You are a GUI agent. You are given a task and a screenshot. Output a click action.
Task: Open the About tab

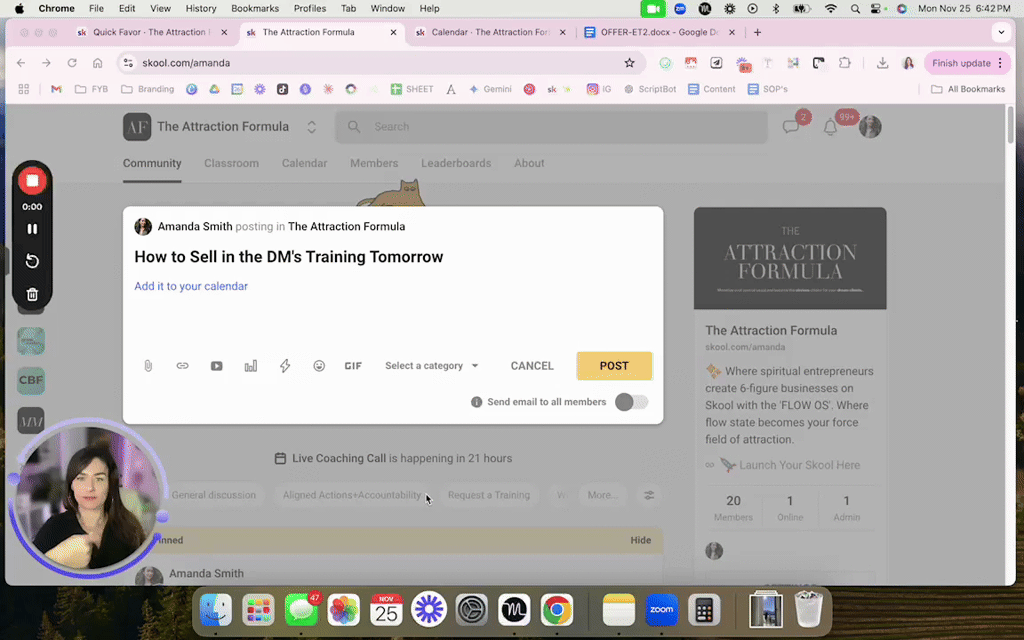tap(529, 163)
